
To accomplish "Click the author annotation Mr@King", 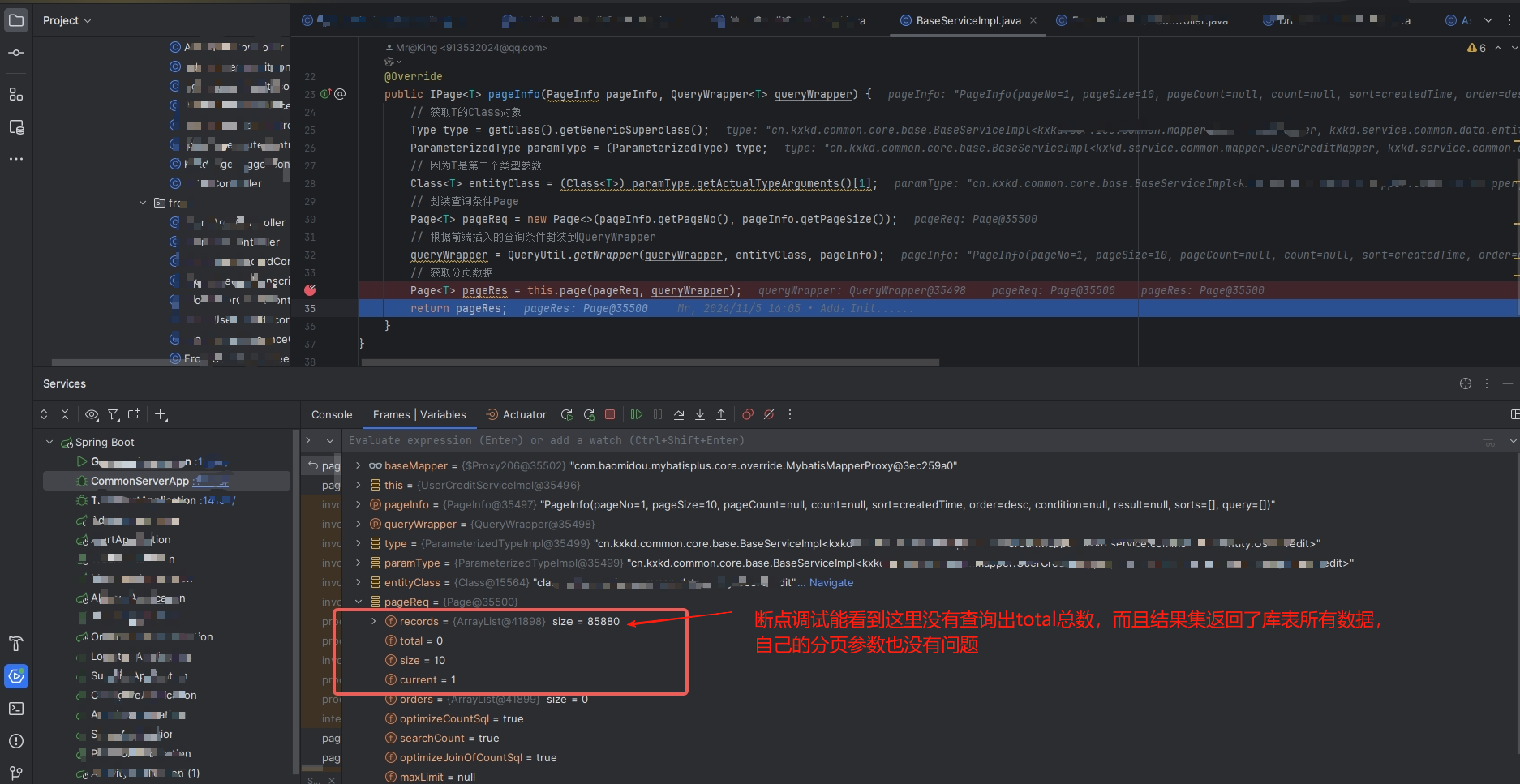I will coord(467,48).
